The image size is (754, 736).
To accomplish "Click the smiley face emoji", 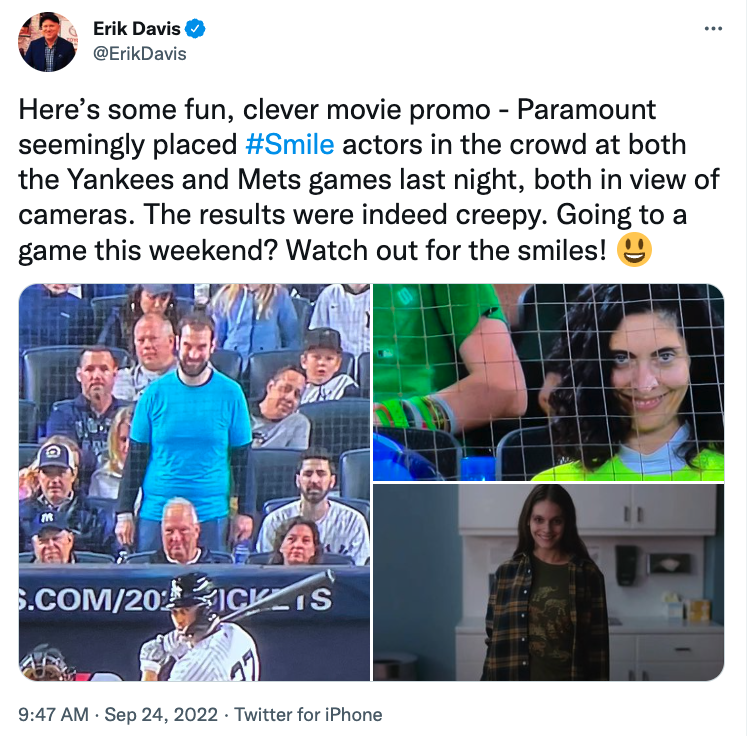I will (634, 249).
